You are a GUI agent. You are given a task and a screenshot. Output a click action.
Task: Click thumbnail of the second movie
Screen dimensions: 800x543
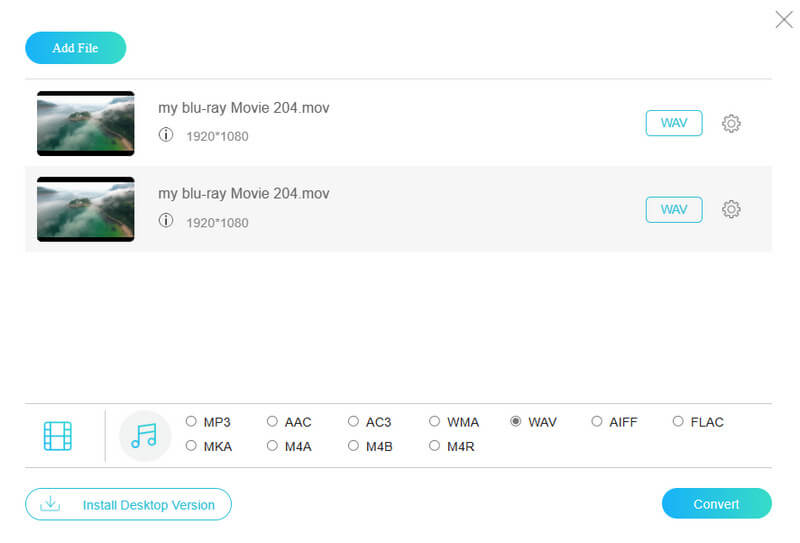click(x=86, y=210)
